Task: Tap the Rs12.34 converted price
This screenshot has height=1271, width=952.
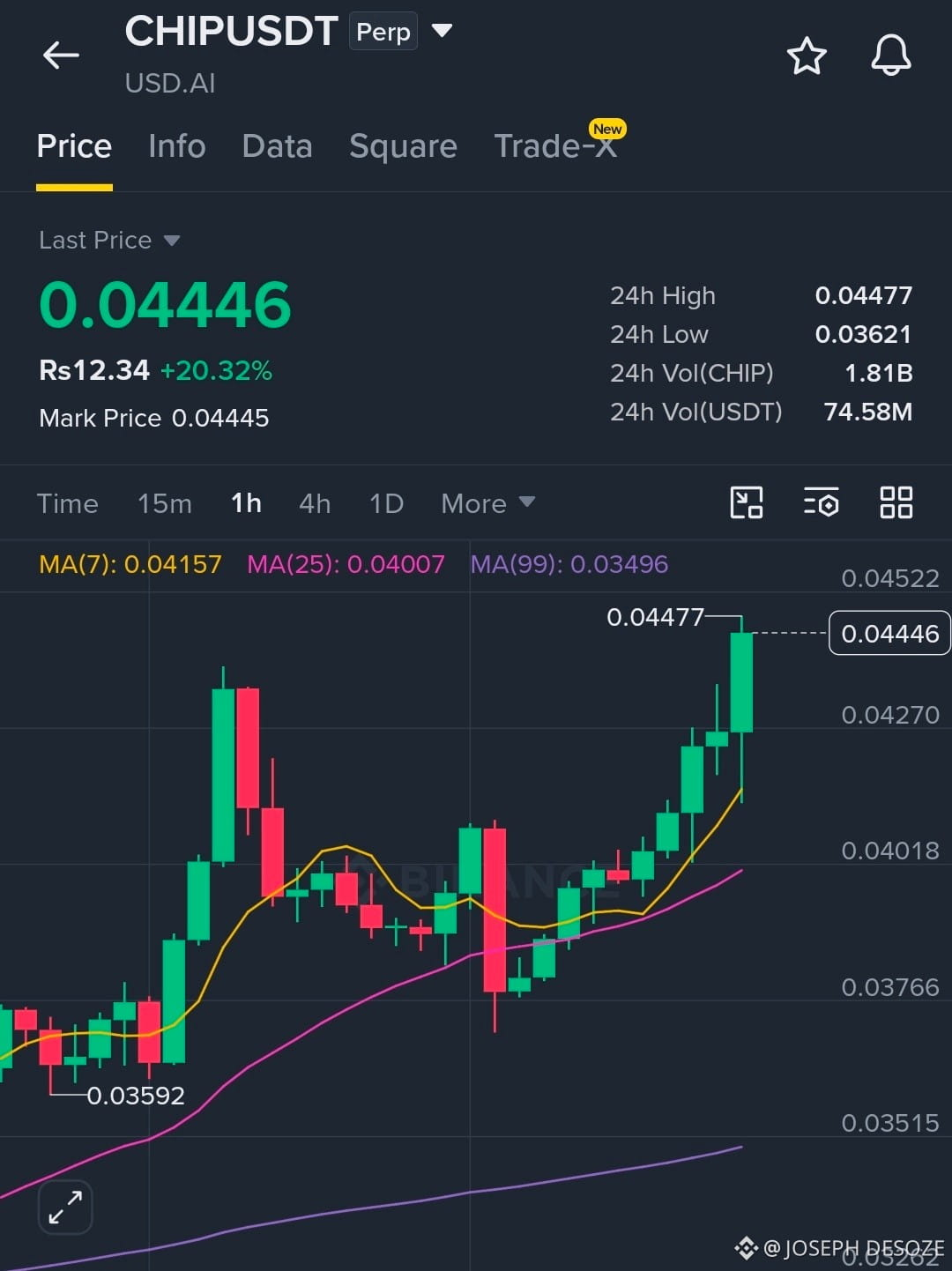Action: coord(94,370)
